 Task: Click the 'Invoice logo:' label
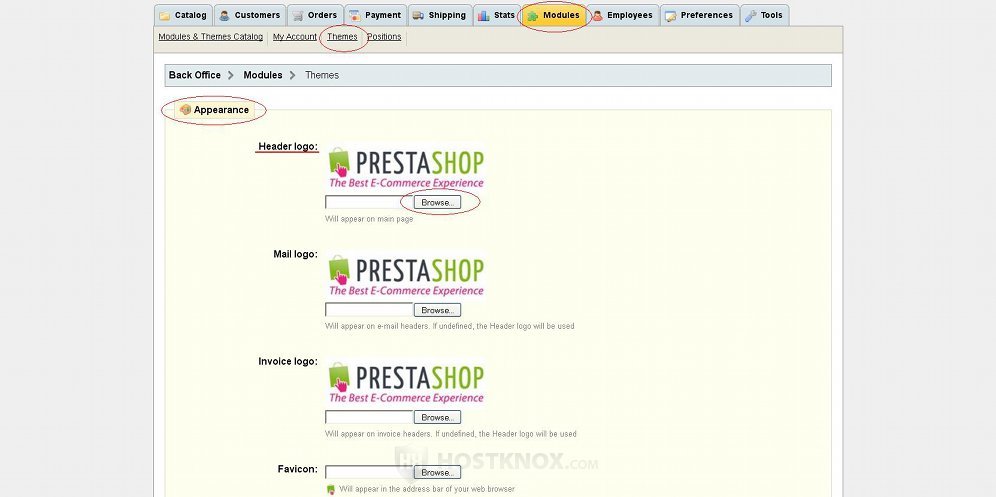tap(288, 361)
